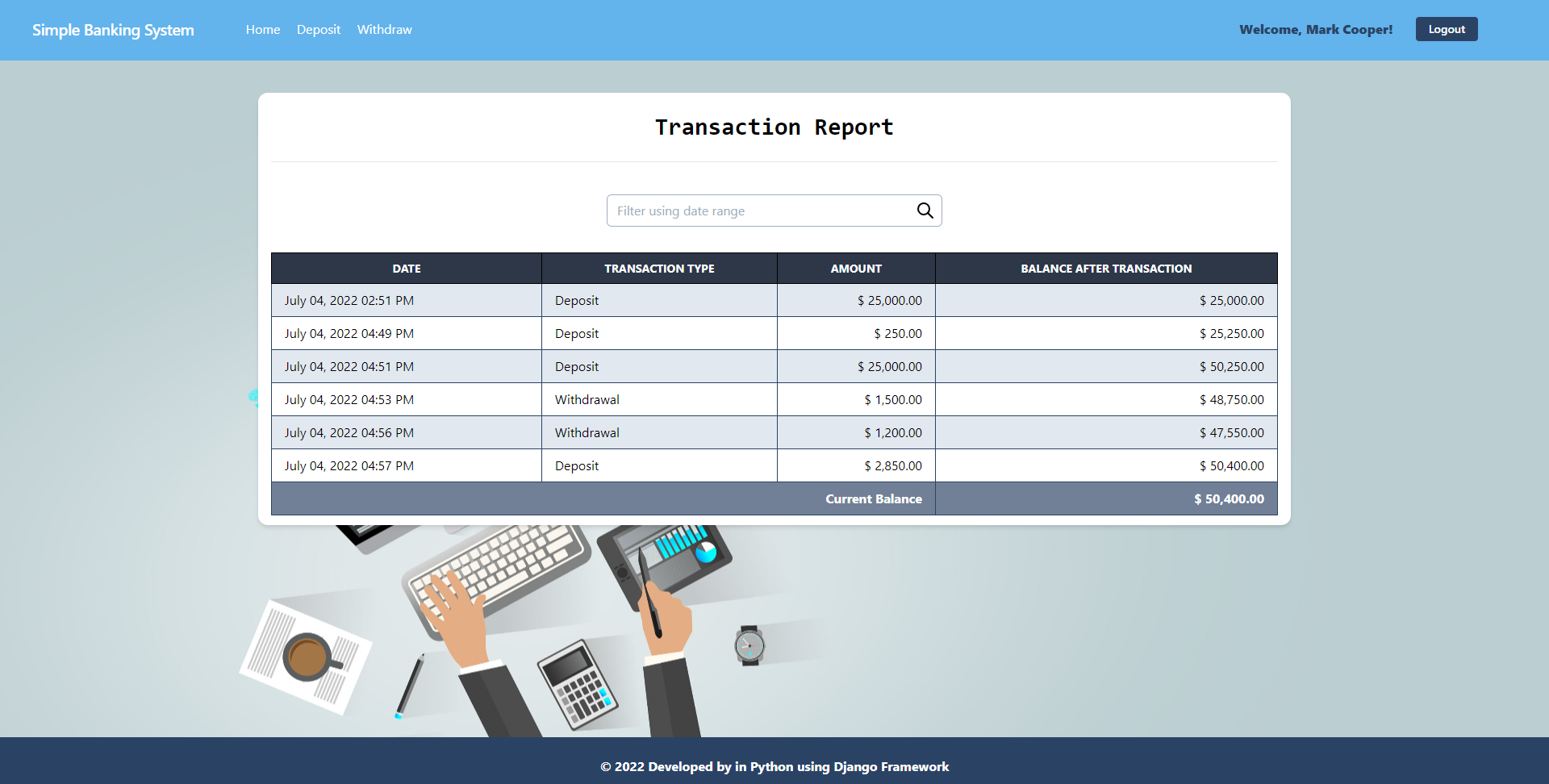Click the BALANCE AFTER TRANSACTION column header
Screen dimensions: 1549x784
pyautogui.click(x=1106, y=268)
